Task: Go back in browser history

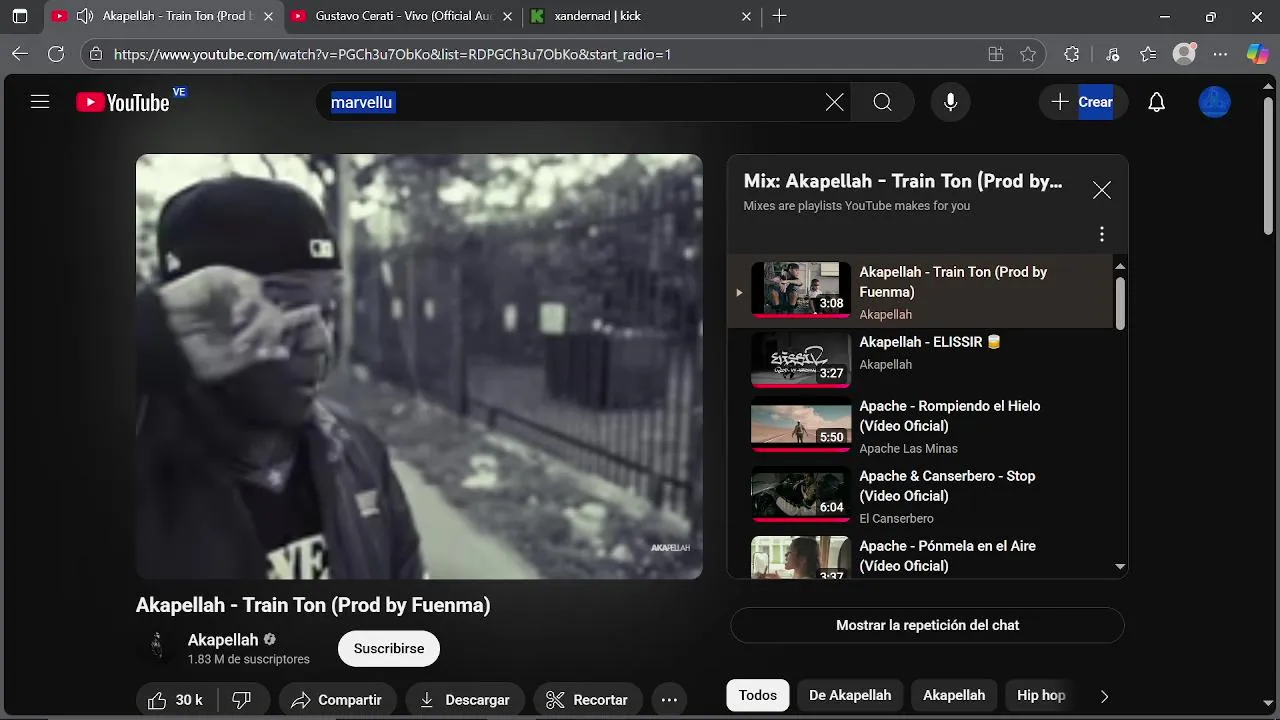Action: coord(20,54)
